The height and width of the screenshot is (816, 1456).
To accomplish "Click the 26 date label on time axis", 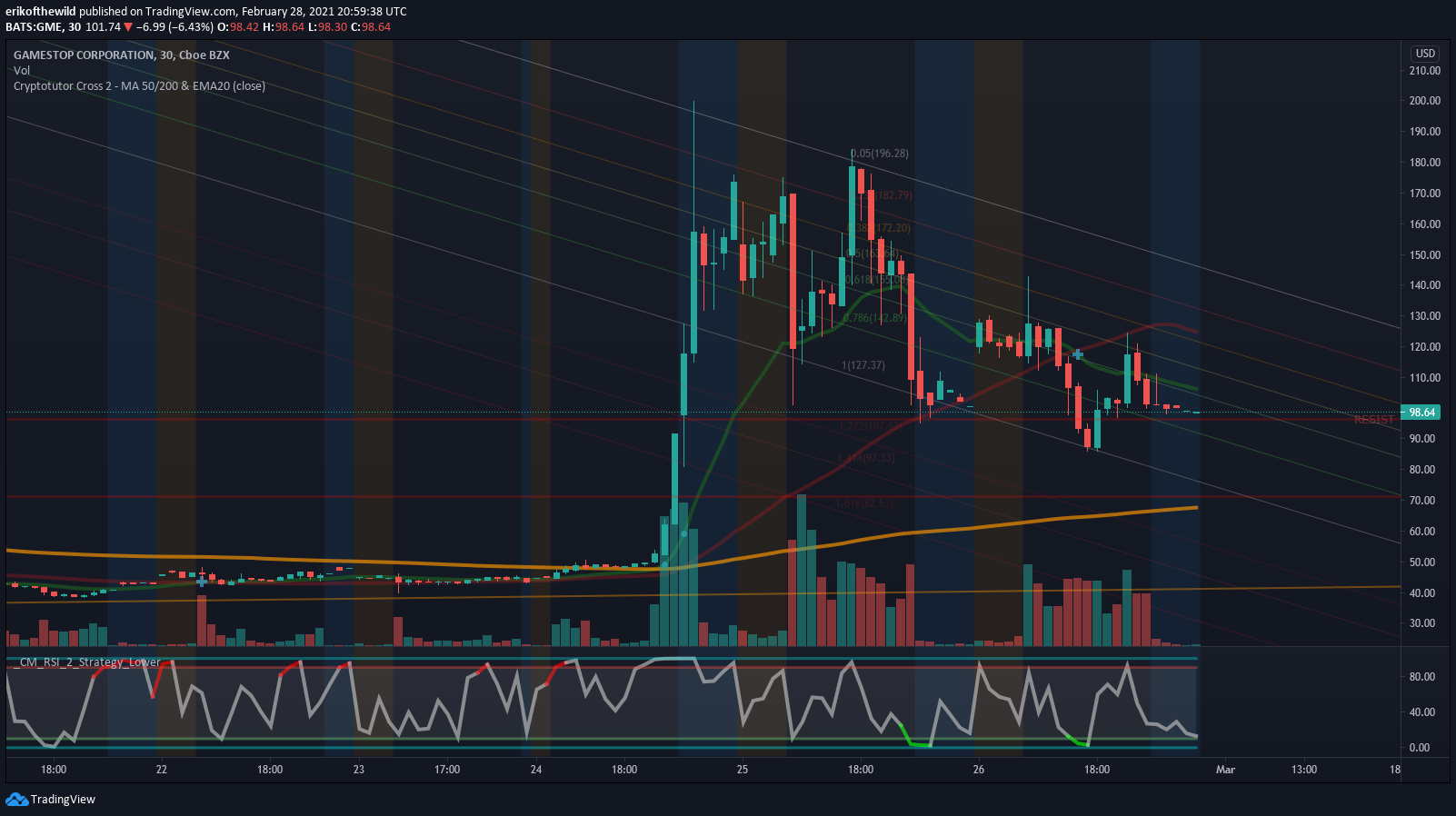I will click(979, 770).
